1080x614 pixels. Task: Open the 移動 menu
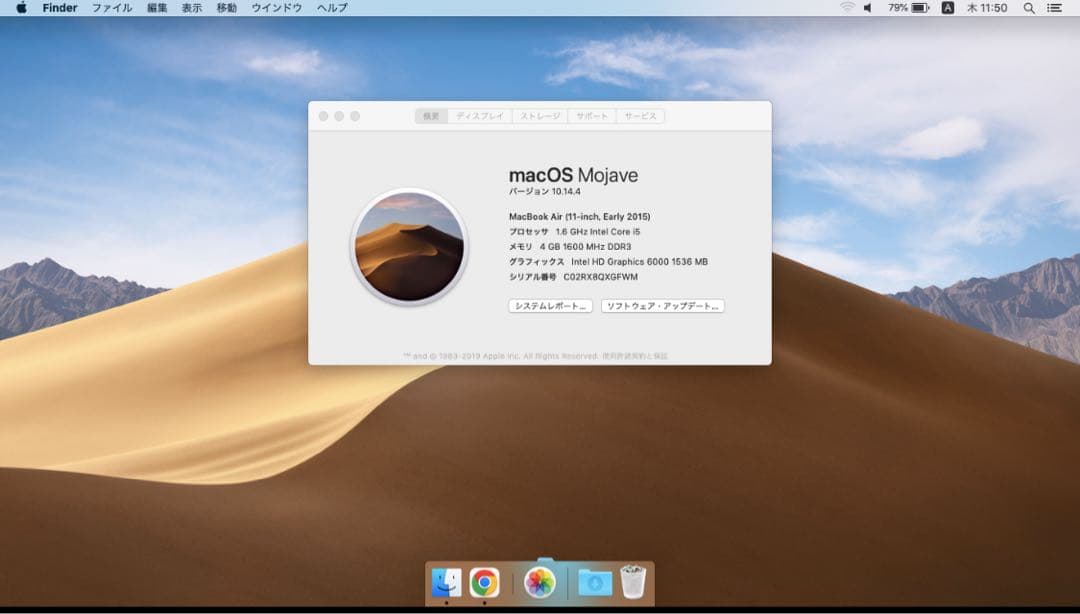pyautogui.click(x=227, y=8)
